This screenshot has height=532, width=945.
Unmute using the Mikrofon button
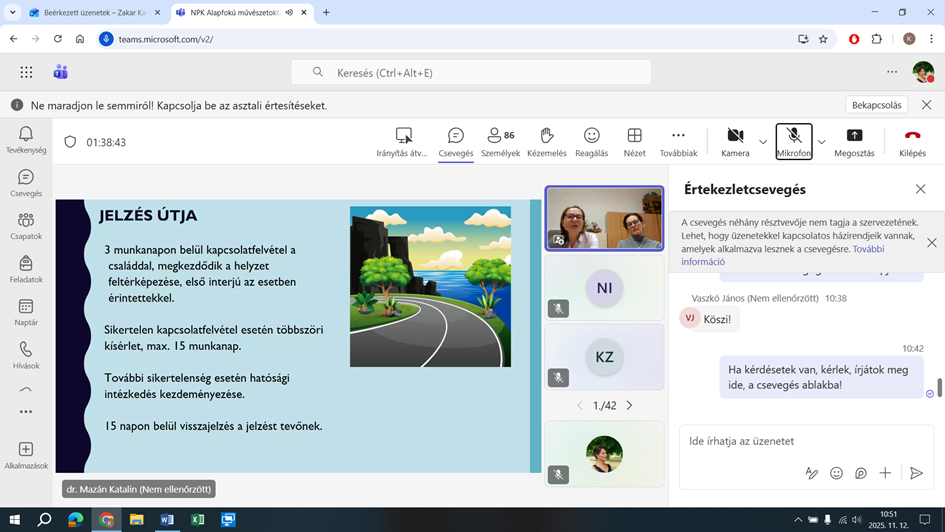[x=793, y=141]
